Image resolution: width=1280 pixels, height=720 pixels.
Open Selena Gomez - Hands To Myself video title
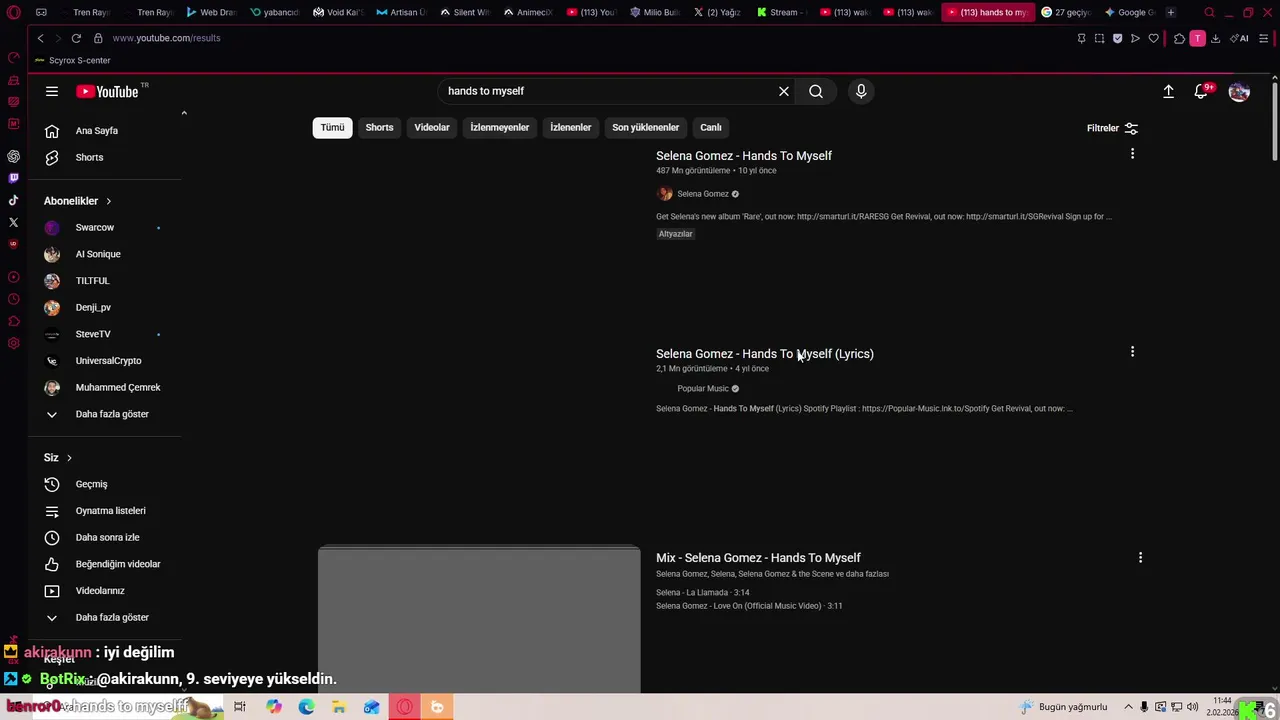click(744, 156)
